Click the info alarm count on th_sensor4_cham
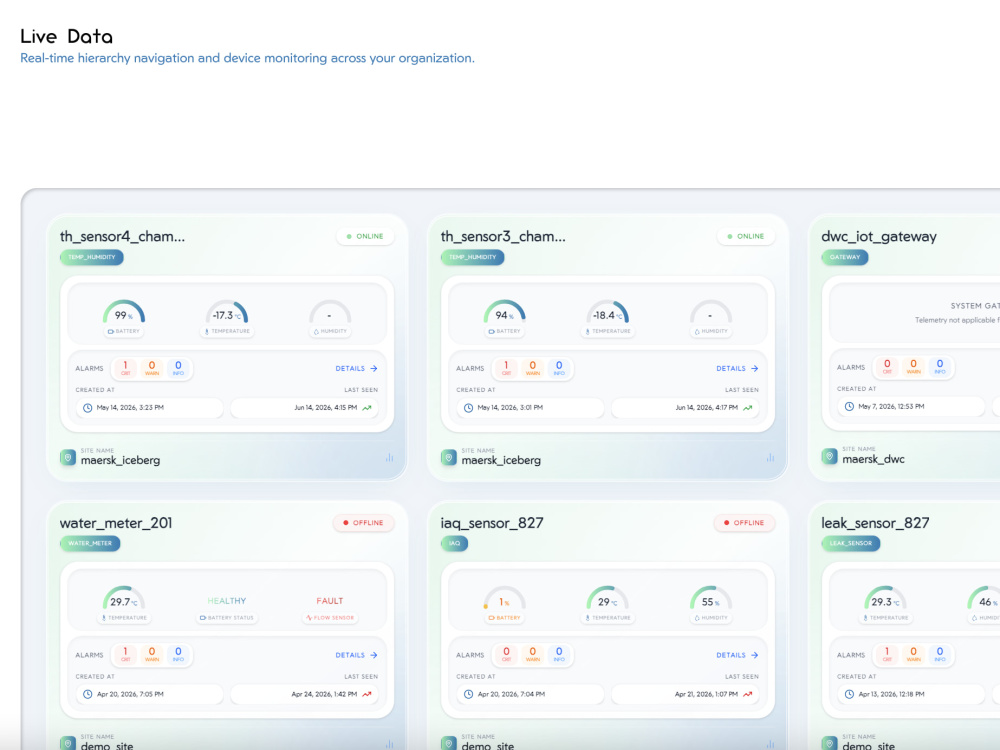This screenshot has width=1000, height=750. pyautogui.click(x=178, y=369)
